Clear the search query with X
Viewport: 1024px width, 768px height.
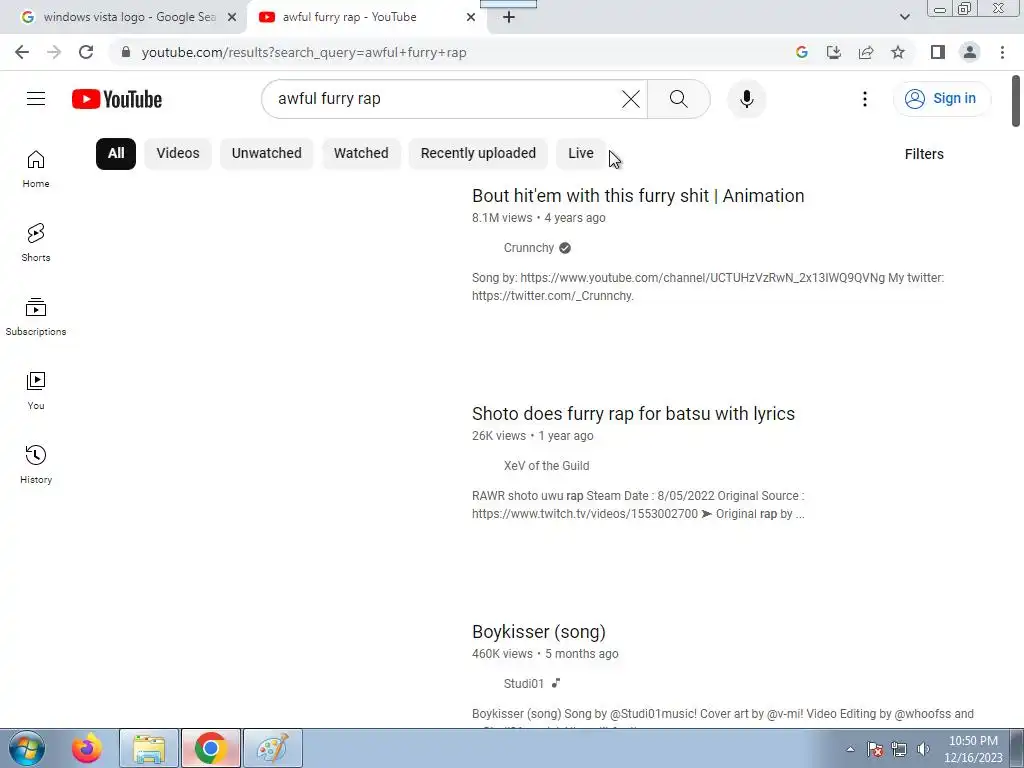[631, 99]
